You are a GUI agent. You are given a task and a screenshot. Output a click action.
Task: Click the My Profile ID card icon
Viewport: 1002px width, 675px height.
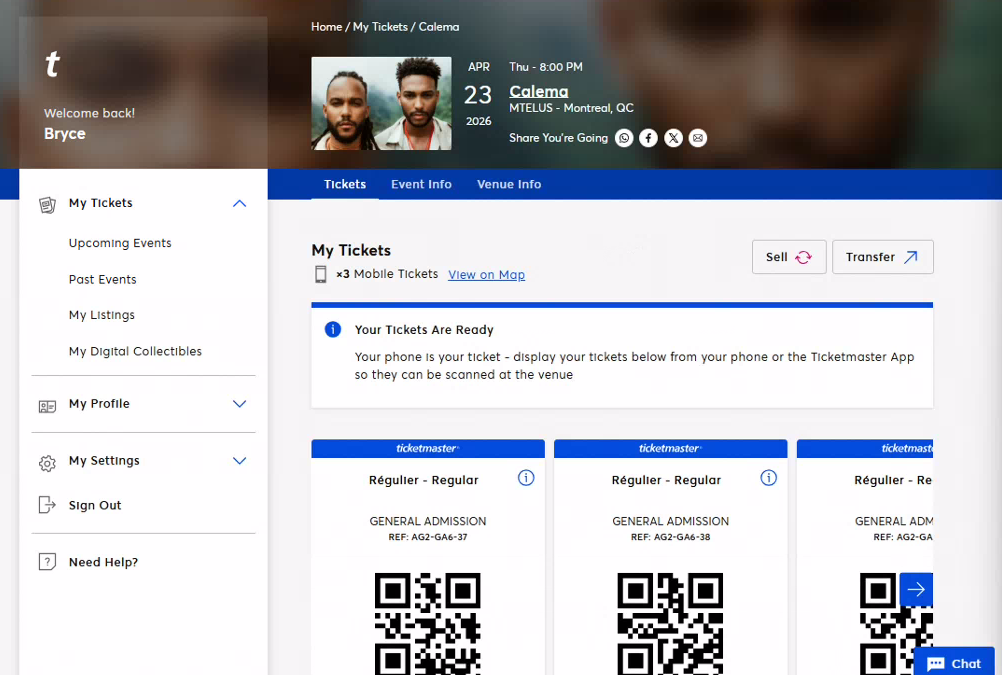click(x=47, y=407)
